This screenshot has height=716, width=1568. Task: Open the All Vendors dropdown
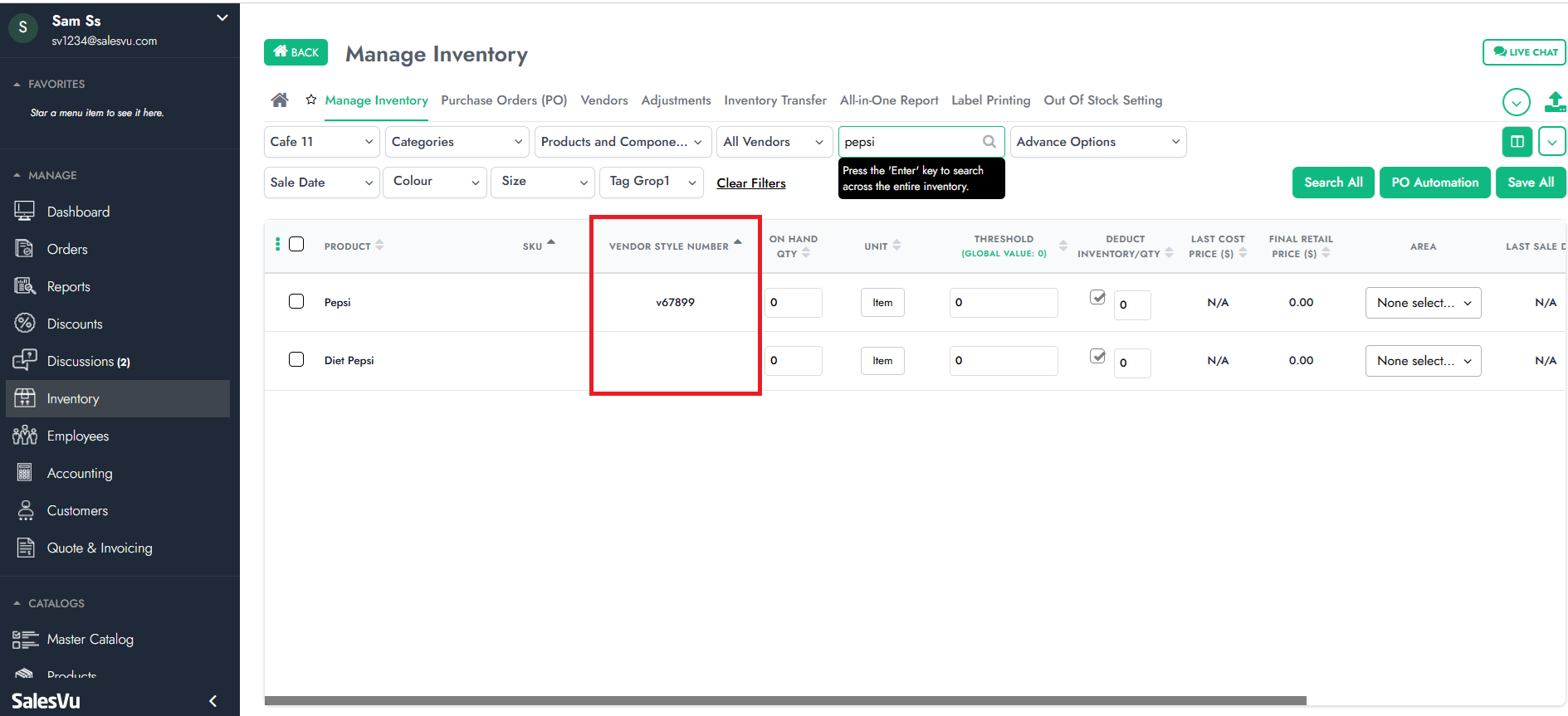pyautogui.click(x=773, y=142)
